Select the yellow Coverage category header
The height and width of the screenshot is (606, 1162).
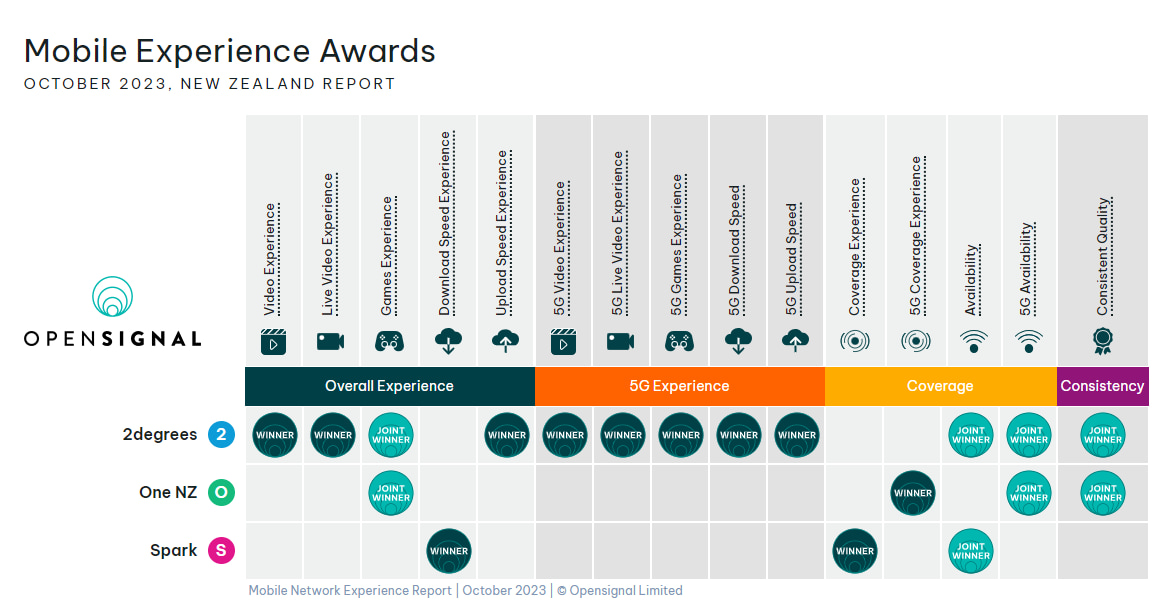click(x=940, y=386)
